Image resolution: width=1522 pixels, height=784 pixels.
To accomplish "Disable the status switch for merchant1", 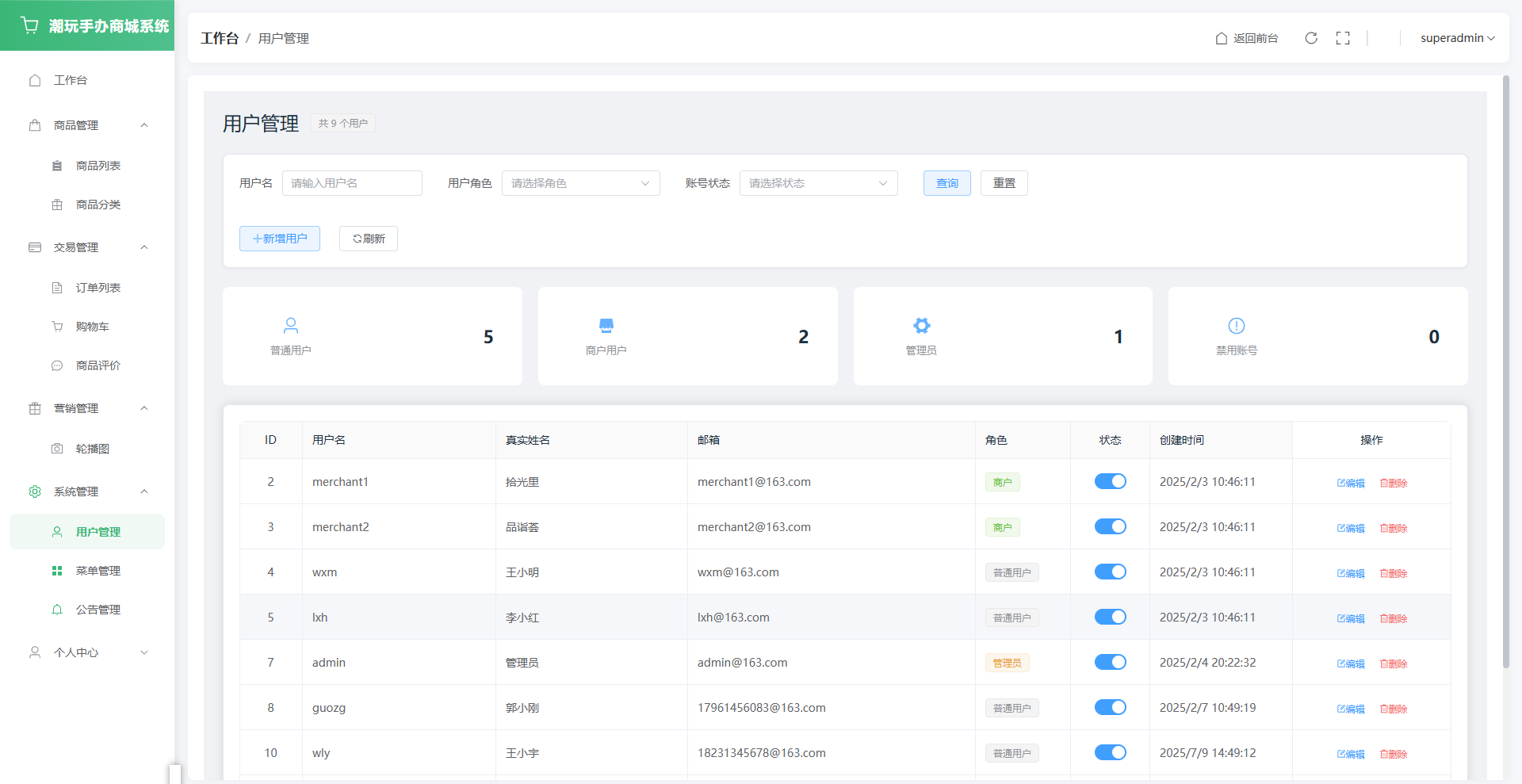I will click(x=1110, y=481).
